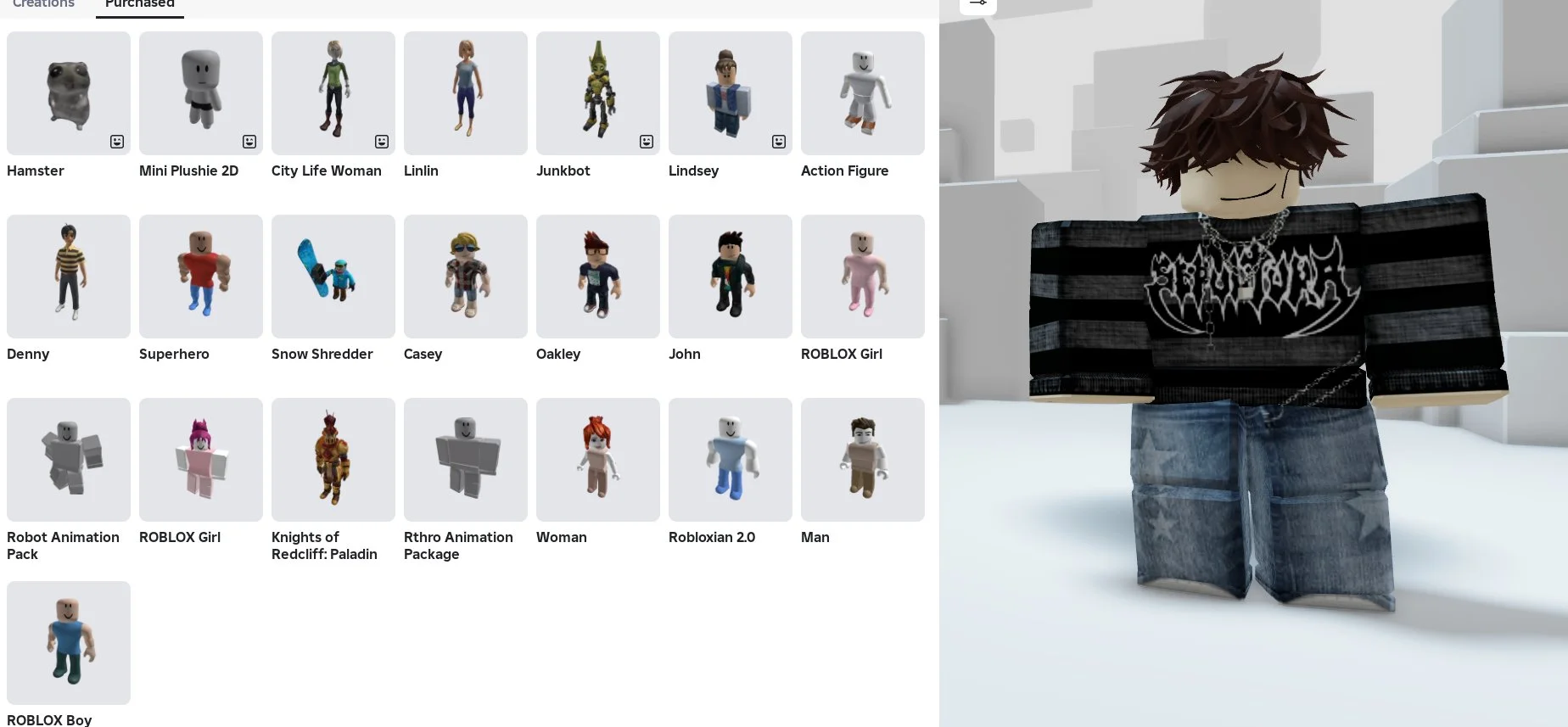Screen dimensions: 1568x727
Task: Equip the Robloxian 2.0 bundle
Action: (x=730, y=460)
